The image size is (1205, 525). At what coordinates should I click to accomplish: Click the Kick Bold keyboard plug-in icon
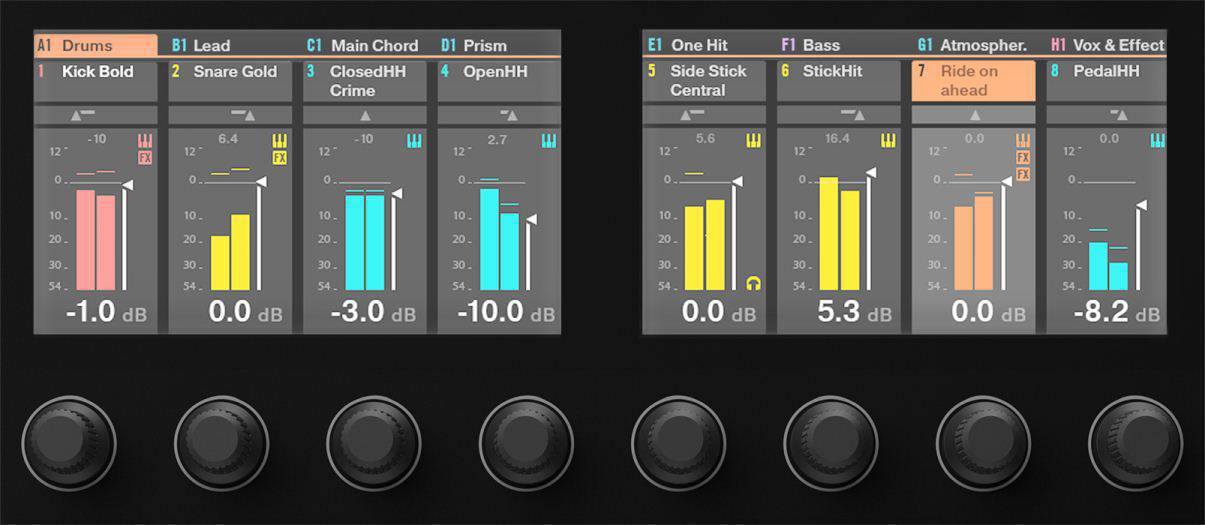coord(145,141)
